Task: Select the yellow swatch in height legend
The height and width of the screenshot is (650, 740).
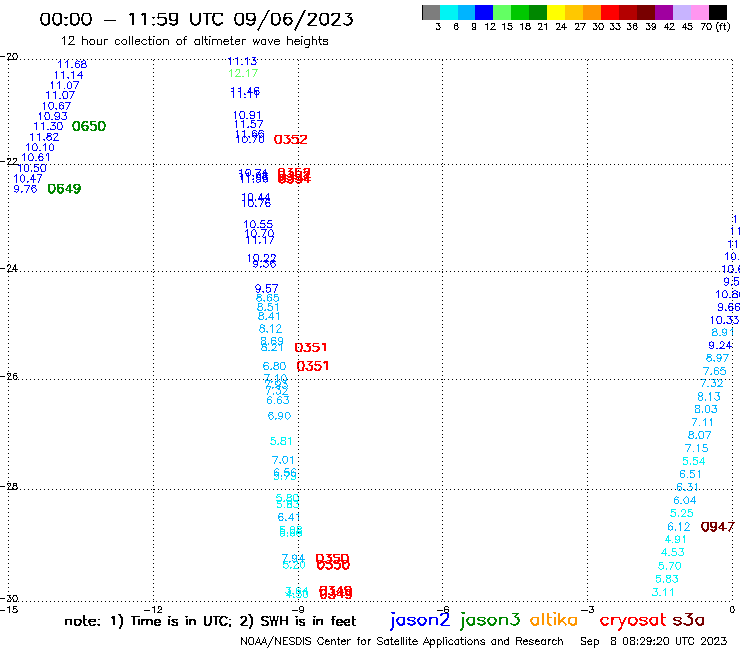Action: coord(556,12)
